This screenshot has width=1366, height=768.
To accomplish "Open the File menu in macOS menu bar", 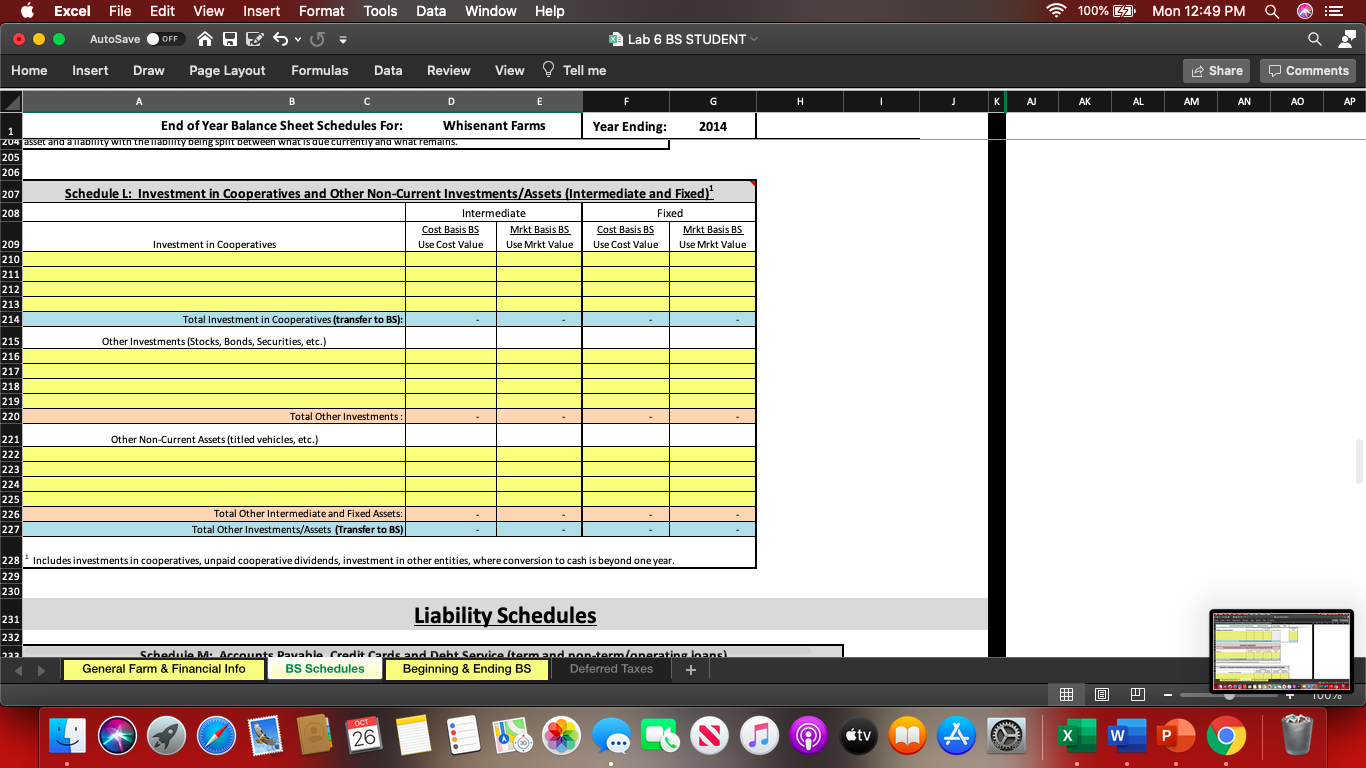I will pyautogui.click(x=120, y=11).
